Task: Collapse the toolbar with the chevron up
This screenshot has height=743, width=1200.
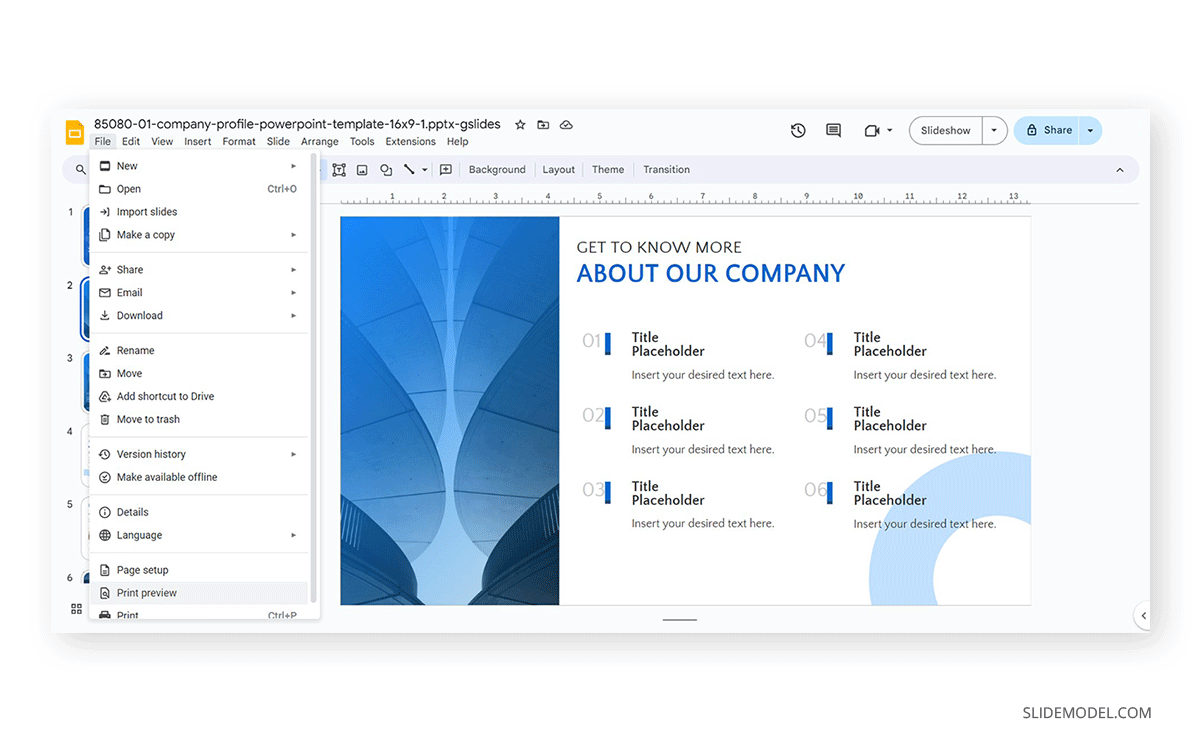Action: pos(1119,170)
